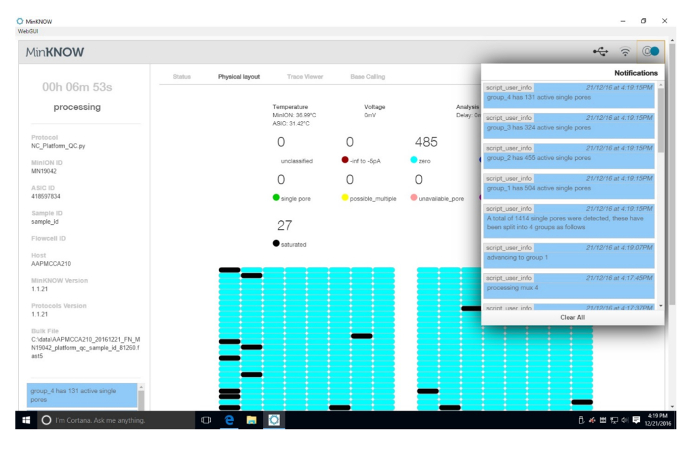The height and width of the screenshot is (454, 700).
Task: Click the ASIC ID value 418597834
Action: (46, 196)
